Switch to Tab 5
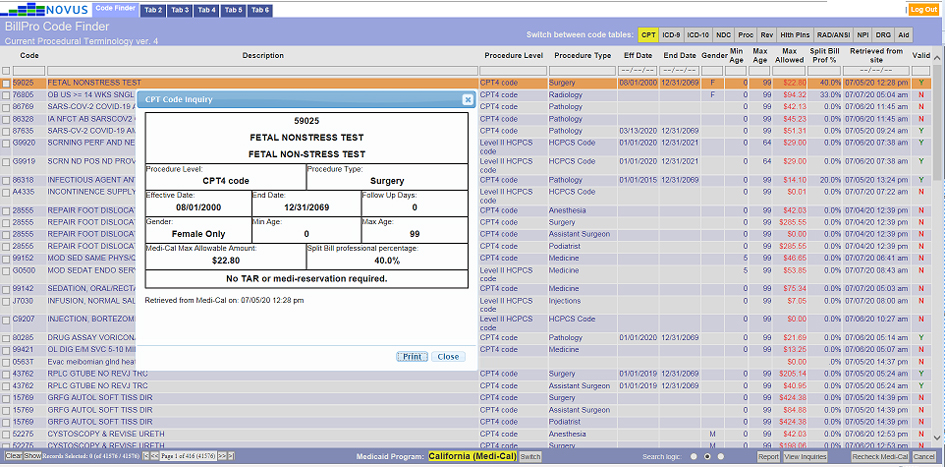The image size is (945, 467). tap(233, 10)
